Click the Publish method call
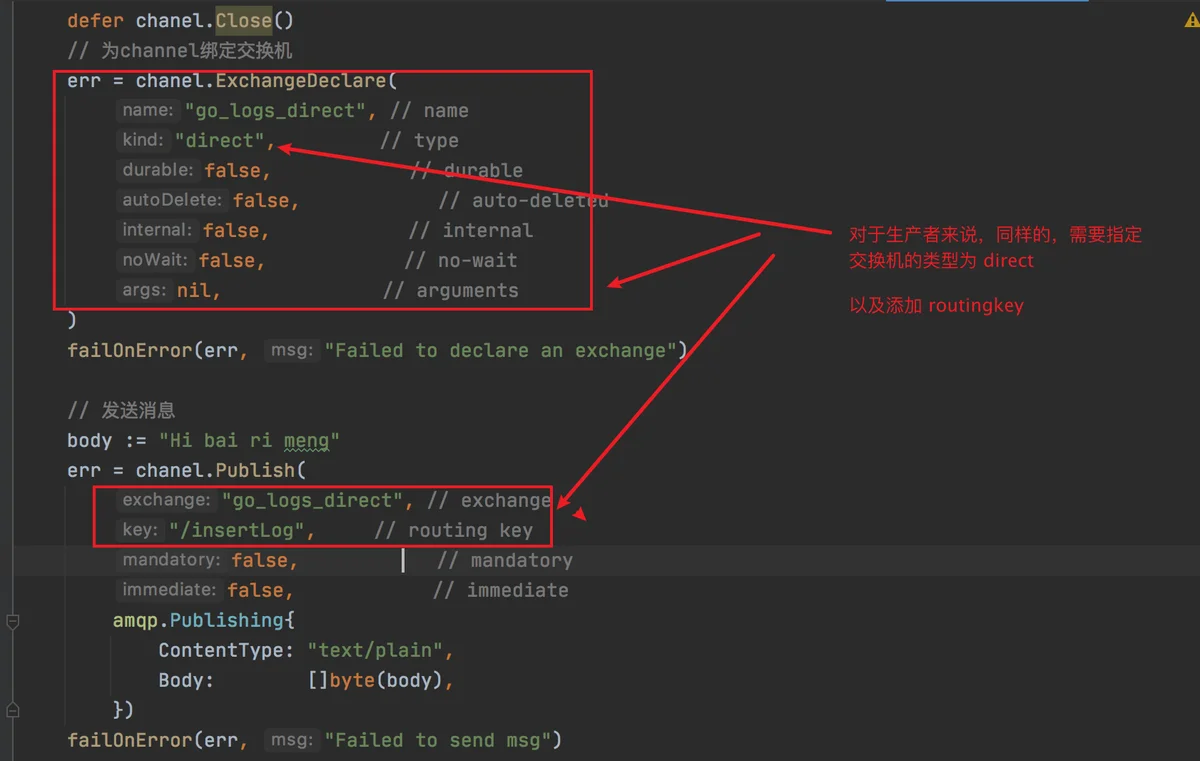Screen dimensions: 1200x761 [x=256, y=470]
